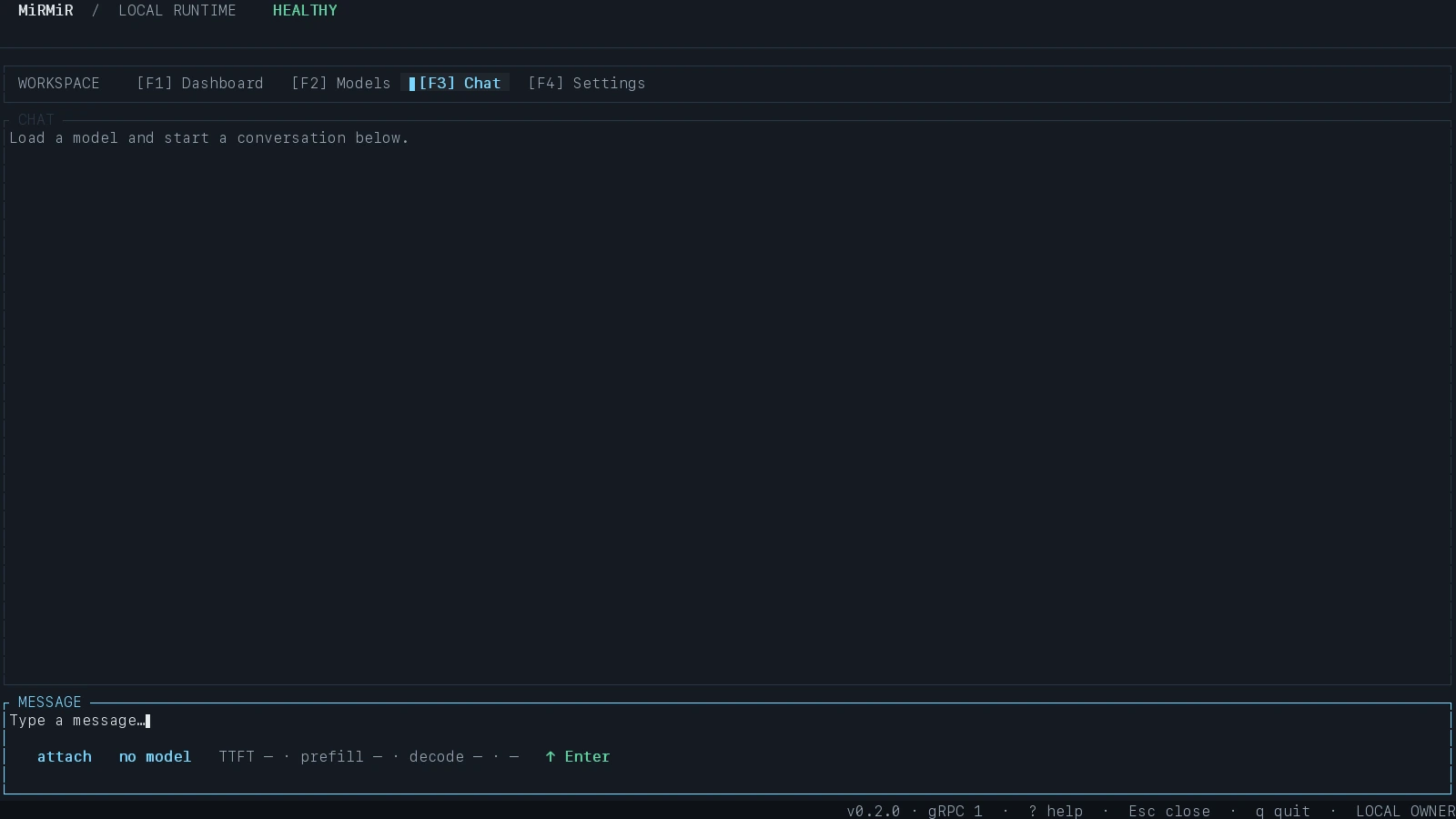The height and width of the screenshot is (819, 1456).
Task: Click the prefill metric readout
Action: click(340, 756)
